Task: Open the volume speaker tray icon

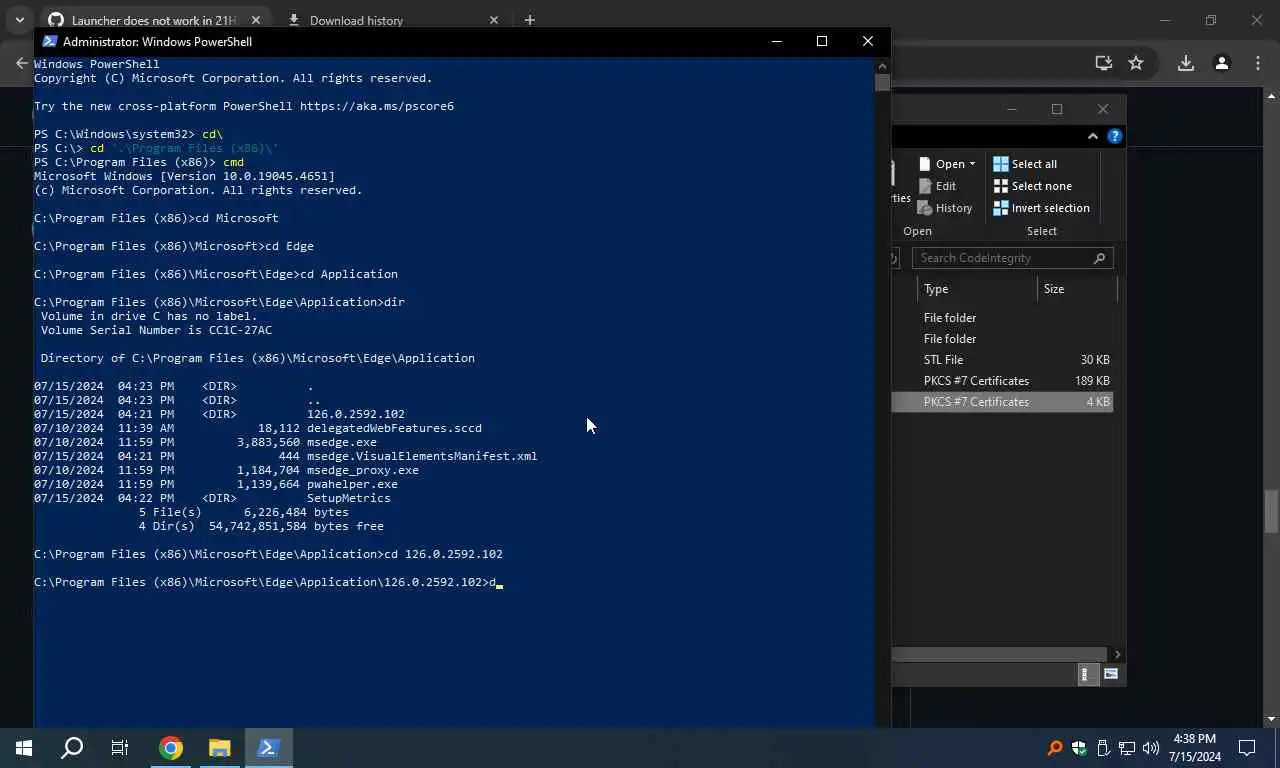Action: pyautogui.click(x=1151, y=748)
